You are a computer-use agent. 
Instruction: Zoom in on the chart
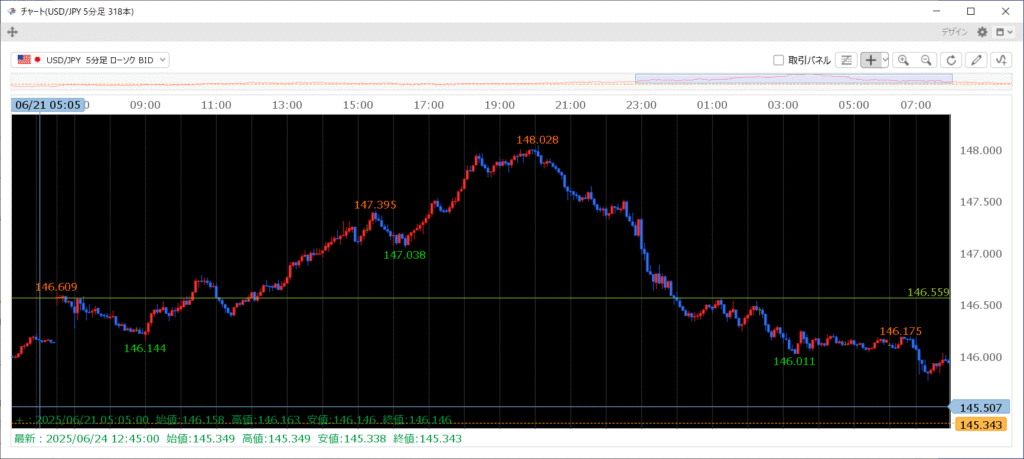903,60
